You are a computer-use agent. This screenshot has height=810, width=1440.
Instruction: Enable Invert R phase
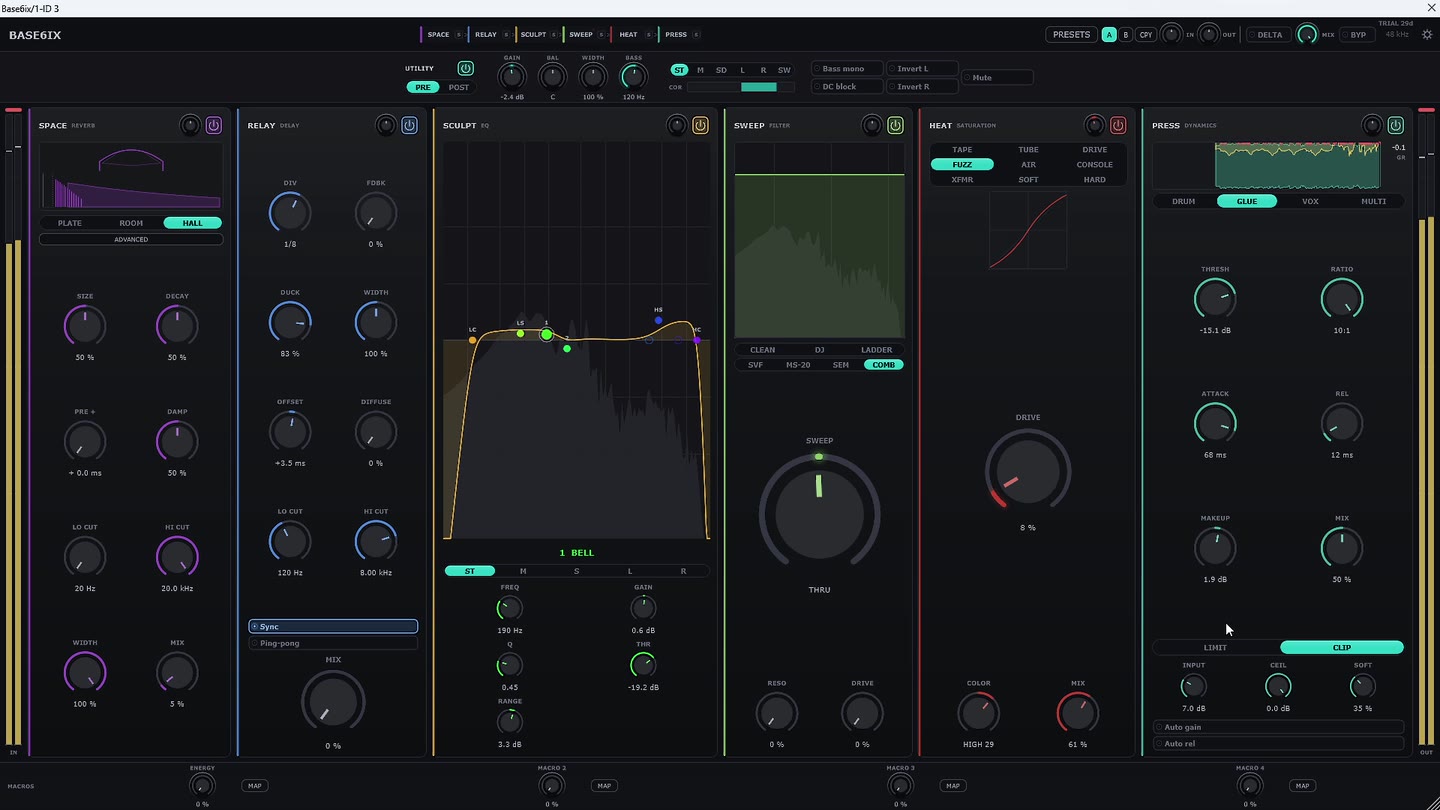point(922,87)
